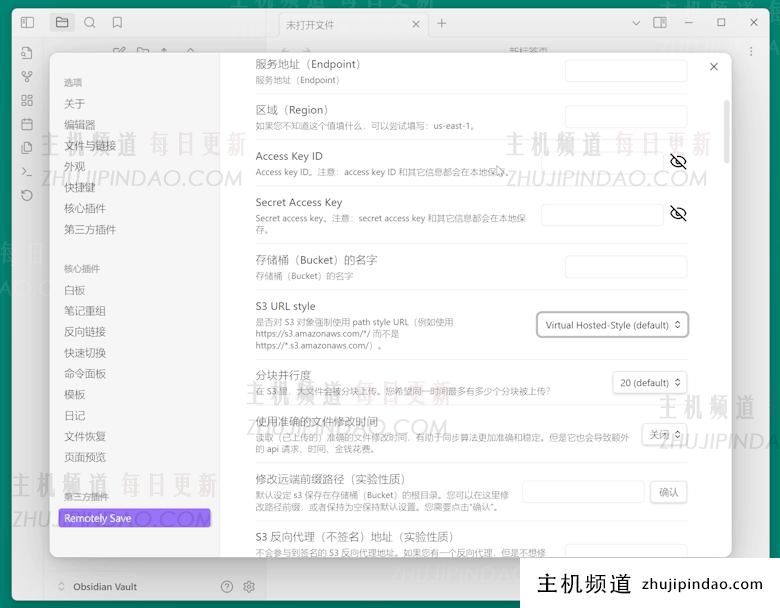This screenshot has height=608, width=780.
Task: Add a new tab with plus icon
Action: 442,23
